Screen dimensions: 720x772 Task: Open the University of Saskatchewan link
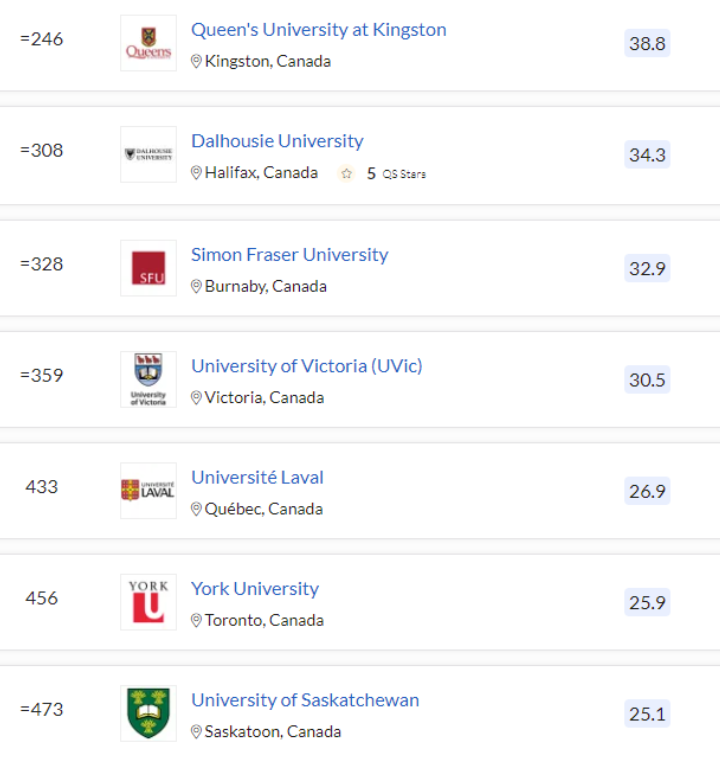(x=305, y=700)
